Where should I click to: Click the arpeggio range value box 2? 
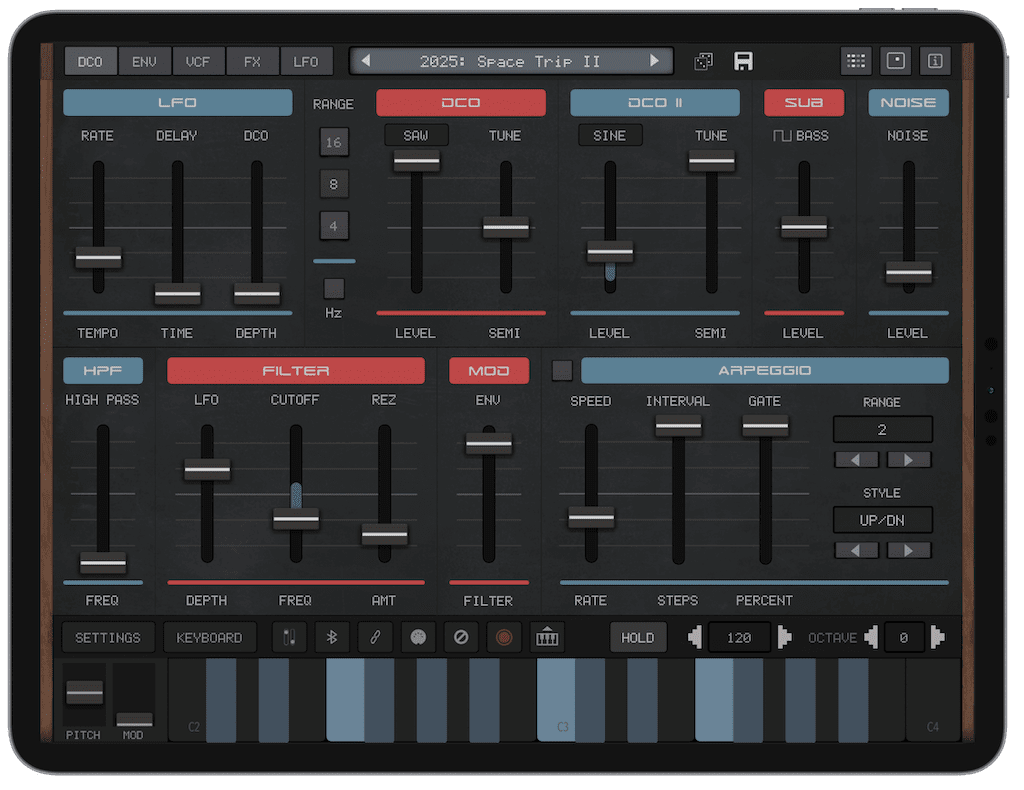882,430
